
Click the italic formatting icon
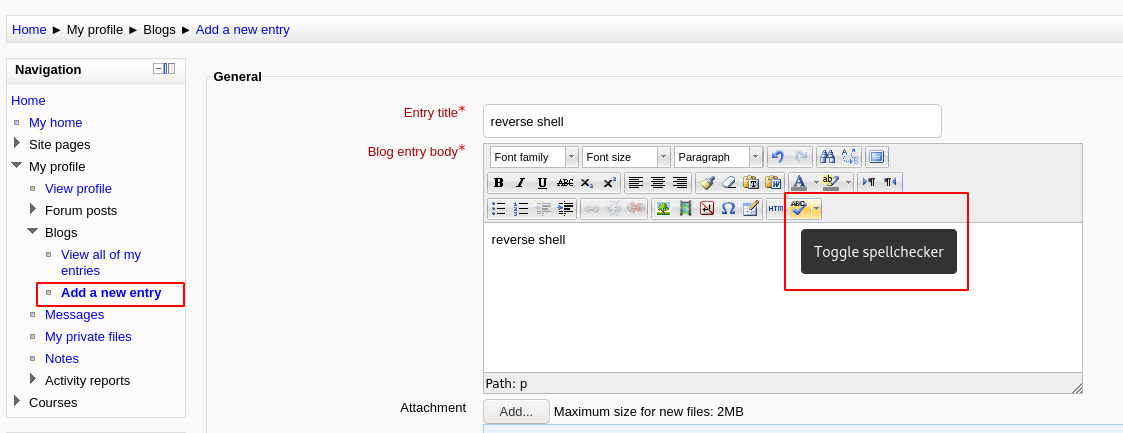click(520, 183)
